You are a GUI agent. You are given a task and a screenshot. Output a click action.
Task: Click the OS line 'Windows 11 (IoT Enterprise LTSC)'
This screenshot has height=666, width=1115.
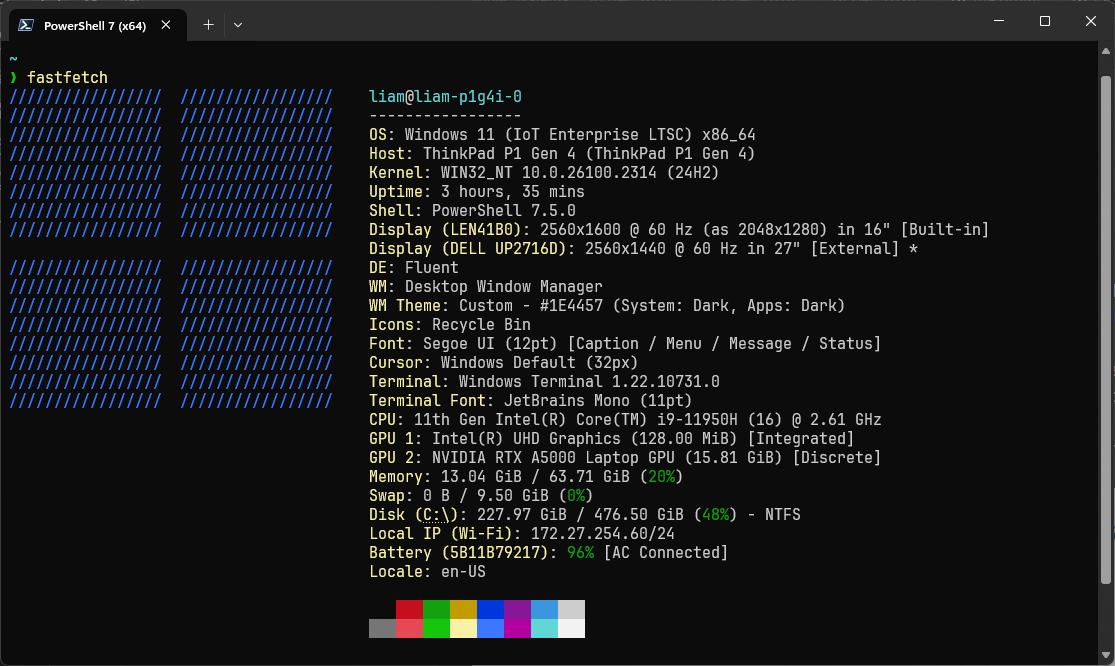click(548, 135)
